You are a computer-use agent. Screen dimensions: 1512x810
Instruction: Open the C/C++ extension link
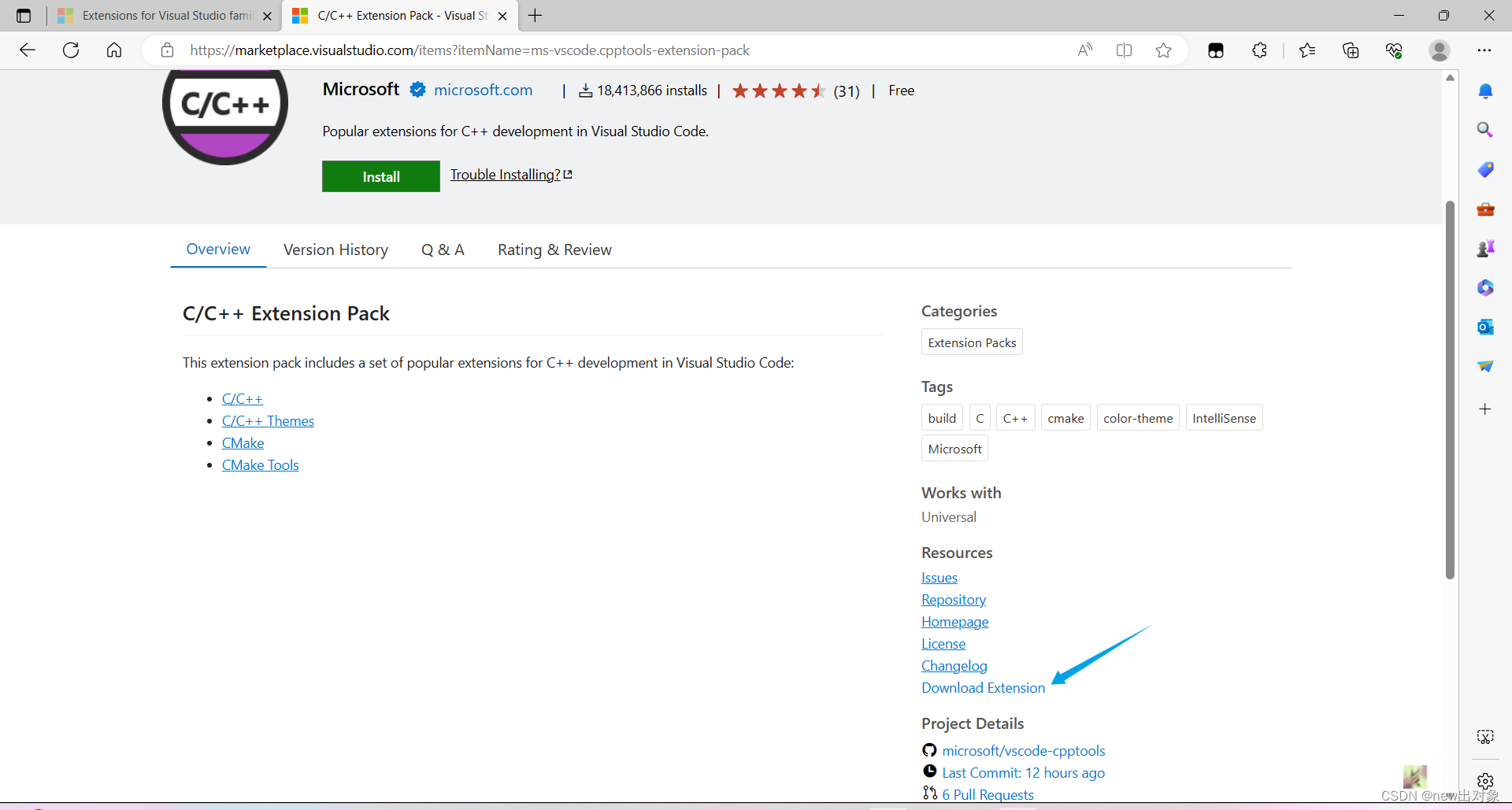point(242,399)
